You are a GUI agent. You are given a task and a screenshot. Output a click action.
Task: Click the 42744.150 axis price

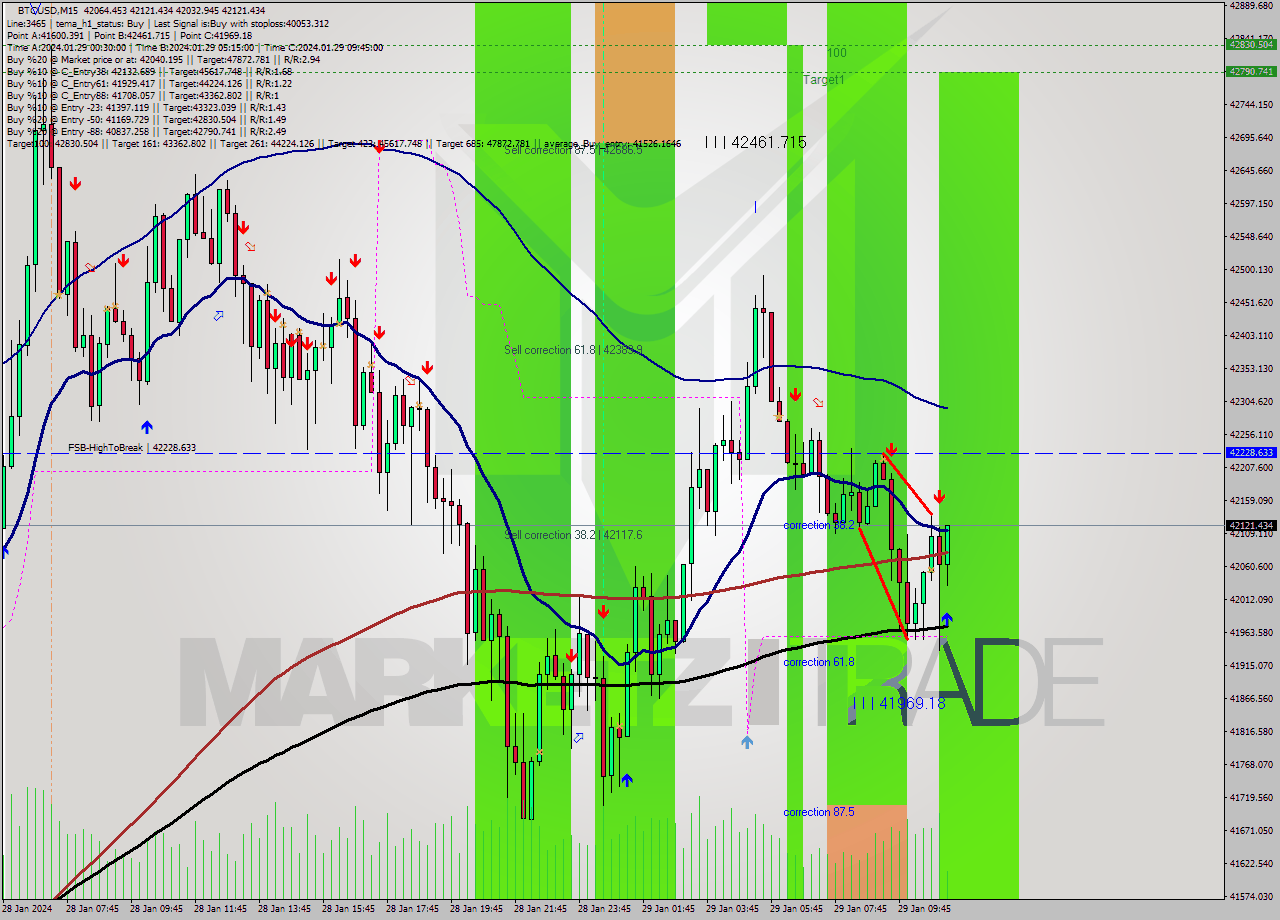pos(1251,104)
